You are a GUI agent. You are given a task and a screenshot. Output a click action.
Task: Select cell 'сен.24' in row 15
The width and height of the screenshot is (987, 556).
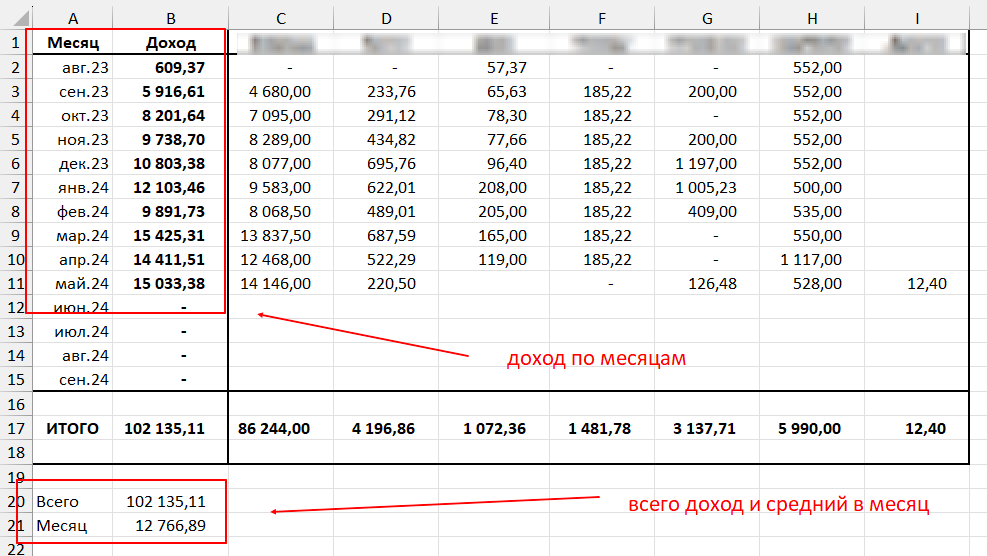[x=72, y=380]
